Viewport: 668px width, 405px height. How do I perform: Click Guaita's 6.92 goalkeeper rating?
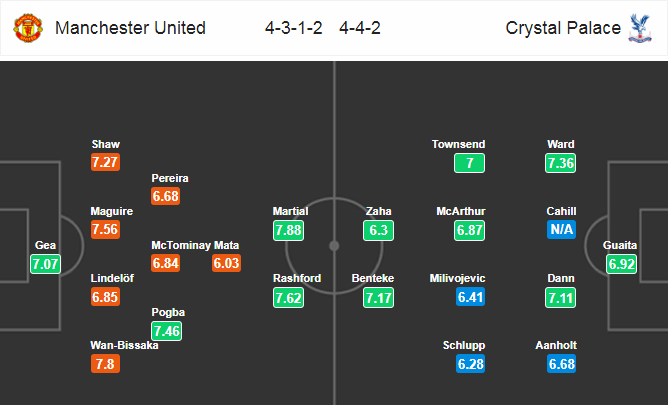tap(622, 264)
